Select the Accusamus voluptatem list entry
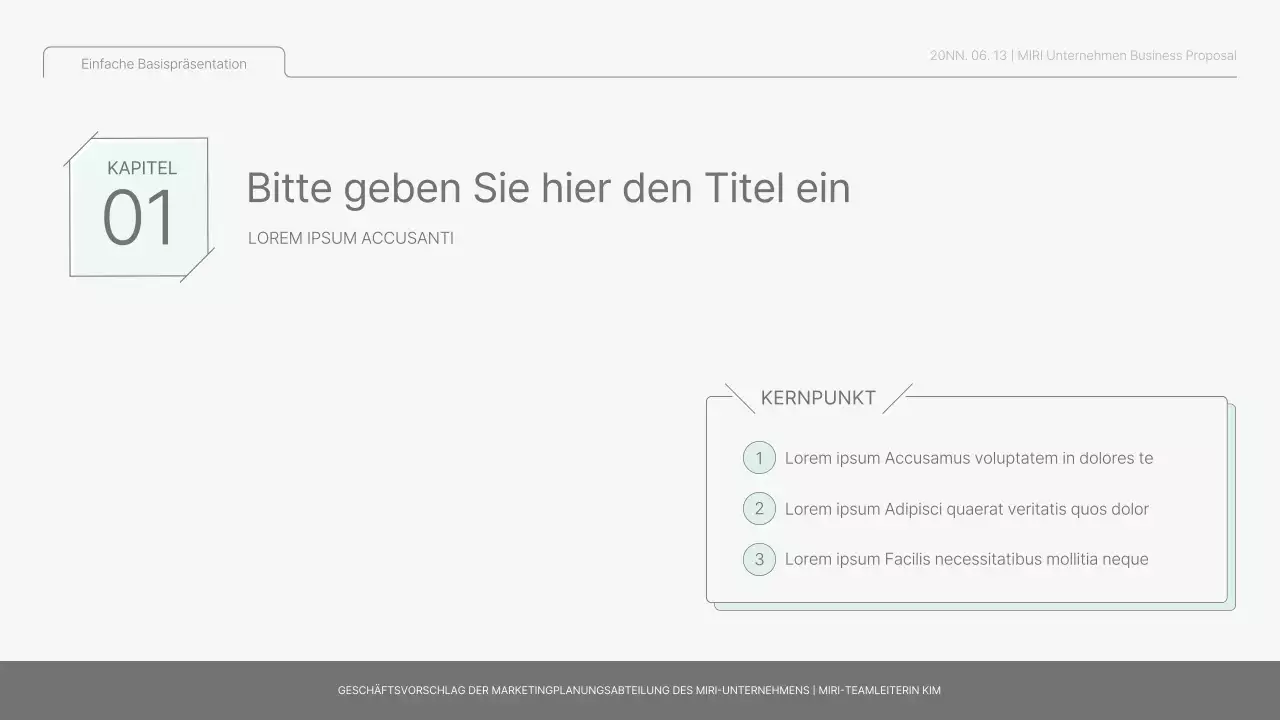 (969, 458)
